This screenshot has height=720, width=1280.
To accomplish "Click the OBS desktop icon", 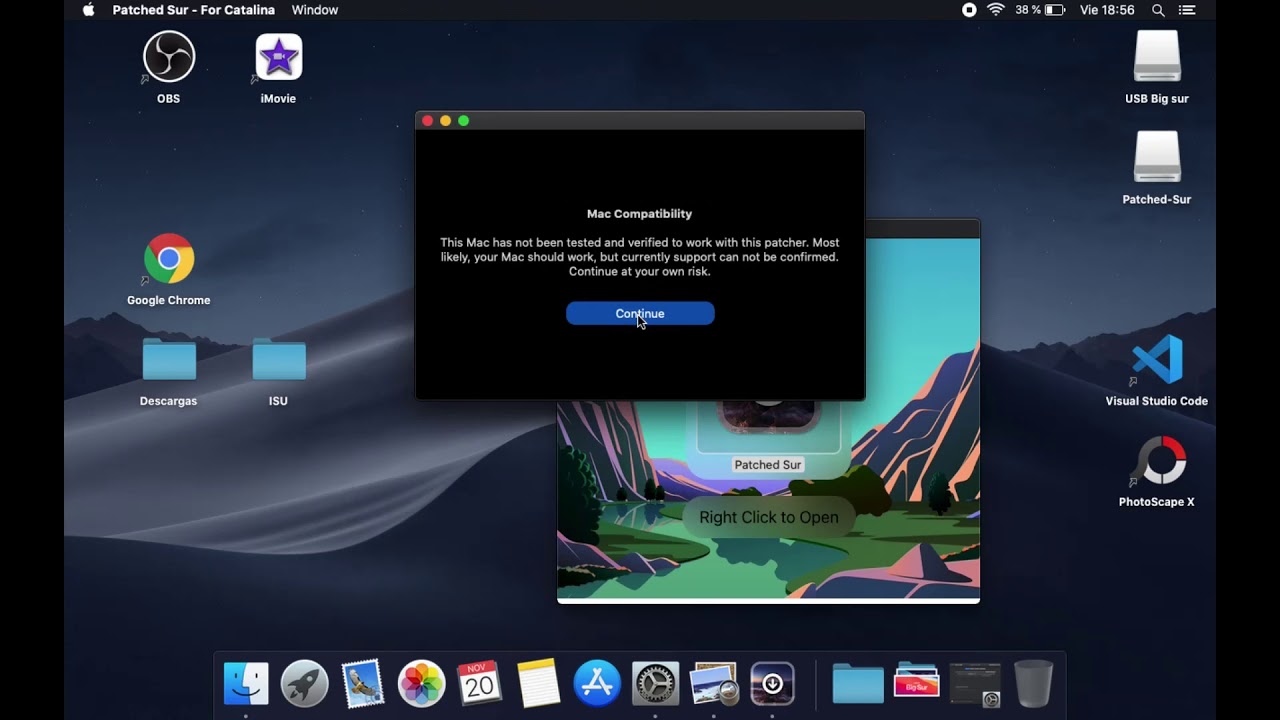I will click(168, 58).
